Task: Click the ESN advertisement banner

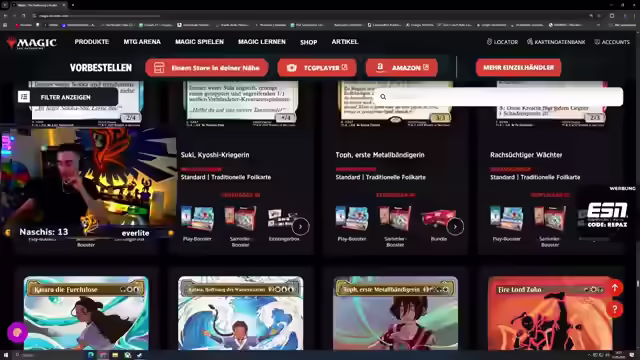Action: (x=607, y=214)
